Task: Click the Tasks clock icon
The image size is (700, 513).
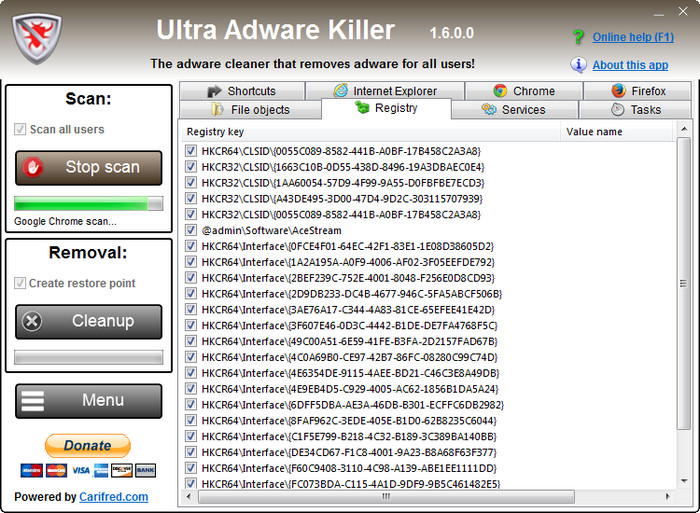Action: (617, 109)
